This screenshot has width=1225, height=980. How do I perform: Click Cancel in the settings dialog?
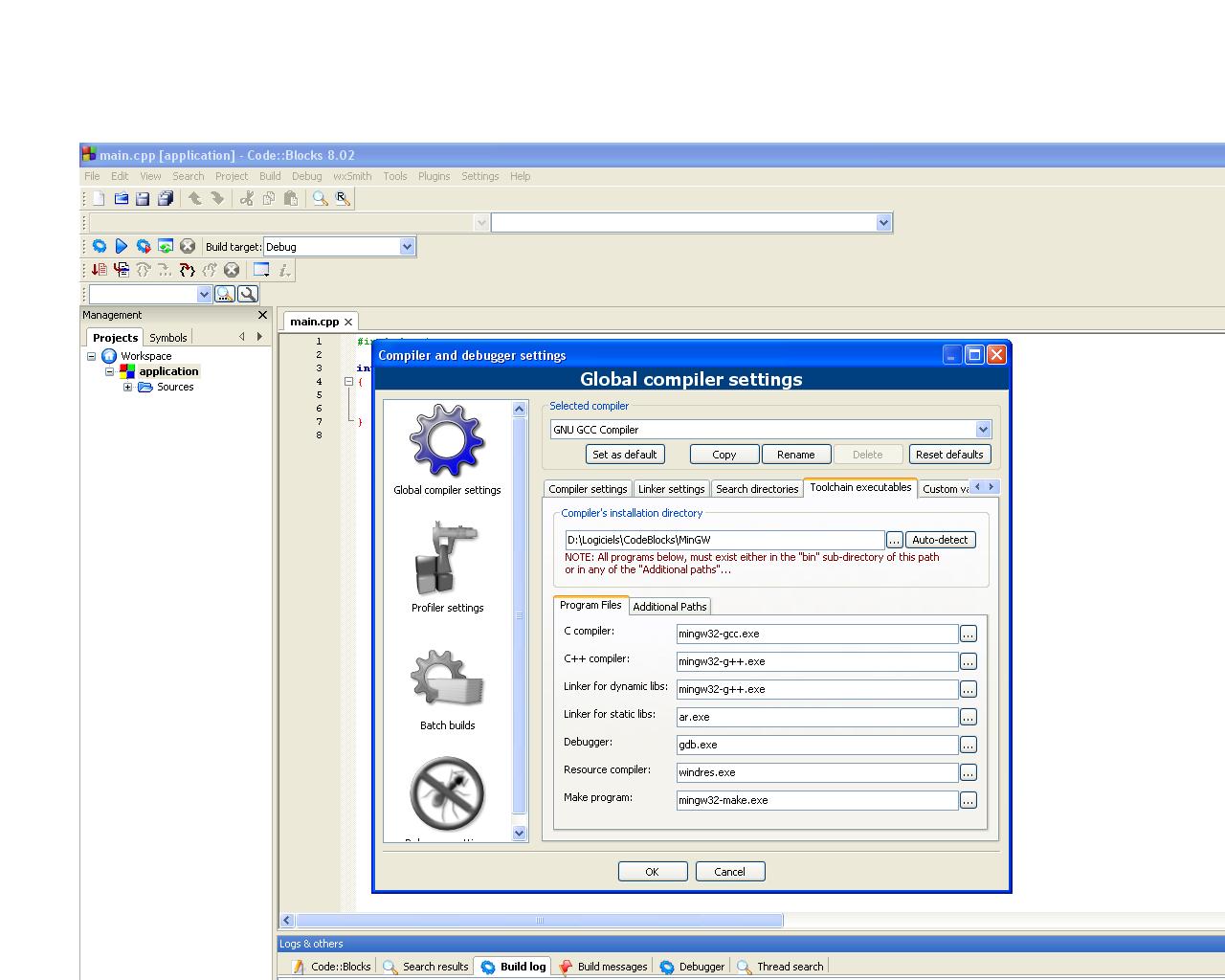[729, 872]
